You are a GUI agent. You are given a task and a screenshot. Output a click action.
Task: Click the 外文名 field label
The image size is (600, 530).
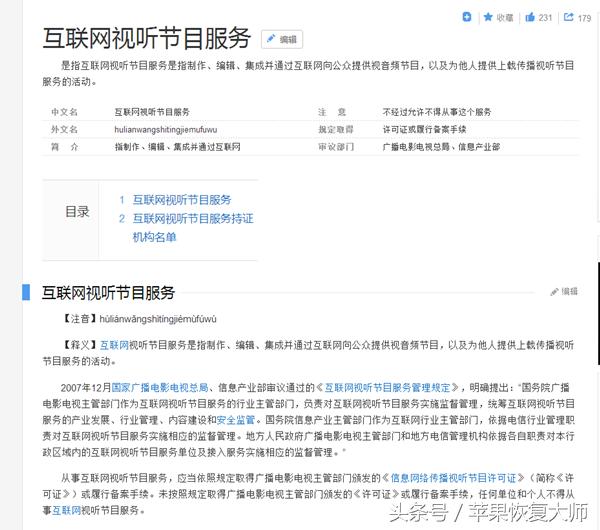point(64,129)
